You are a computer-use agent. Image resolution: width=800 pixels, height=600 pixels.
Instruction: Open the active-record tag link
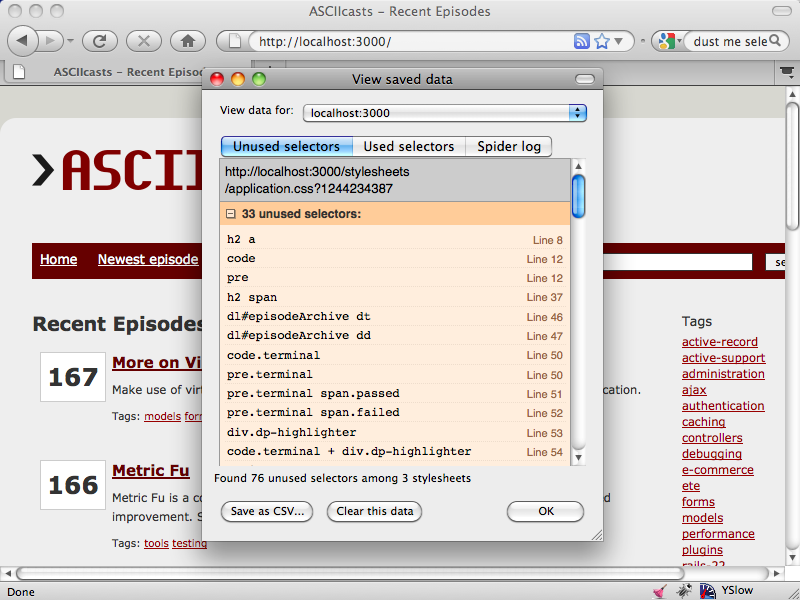(719, 342)
